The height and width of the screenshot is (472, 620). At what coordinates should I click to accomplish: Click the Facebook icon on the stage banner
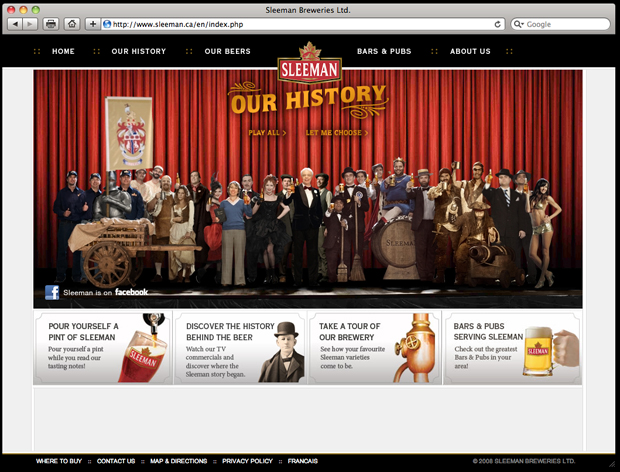(52, 293)
